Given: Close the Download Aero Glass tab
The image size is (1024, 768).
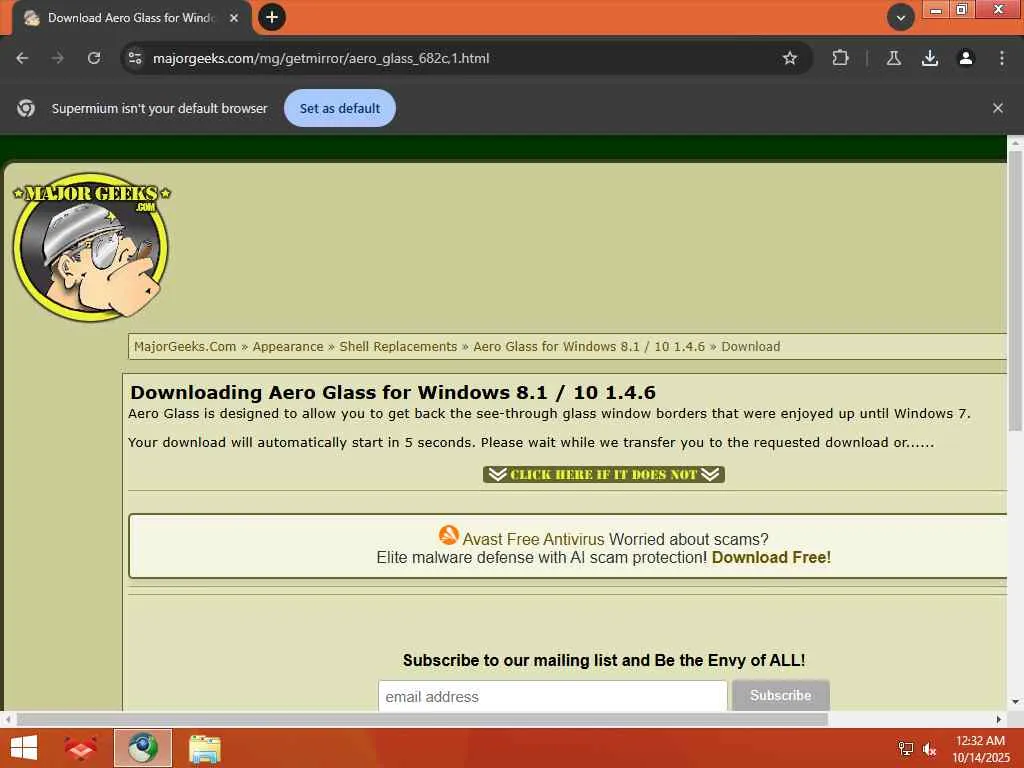Looking at the screenshot, I should pos(234,18).
